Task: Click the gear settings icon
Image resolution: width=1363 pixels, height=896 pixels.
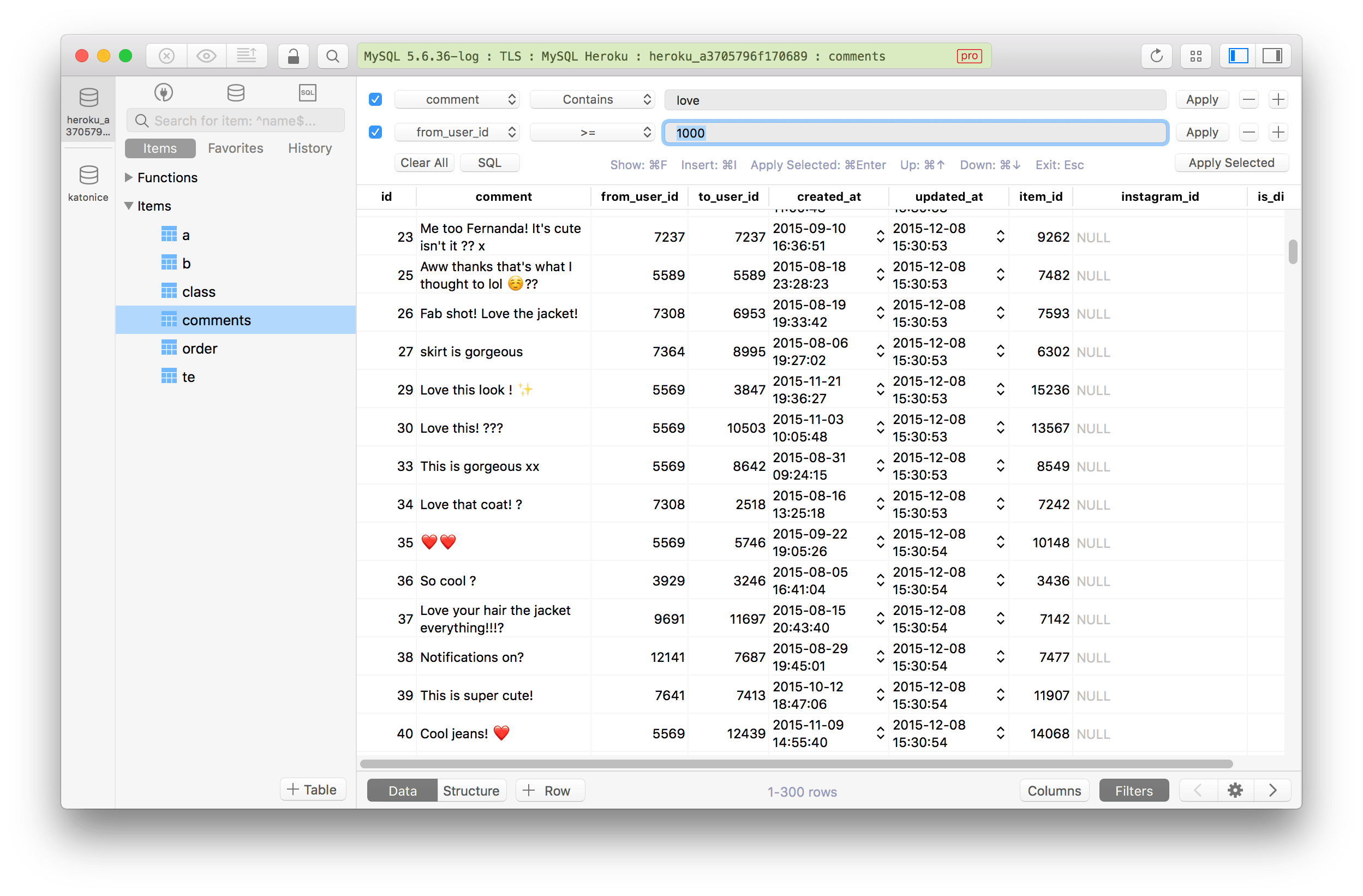Action: [x=1235, y=791]
